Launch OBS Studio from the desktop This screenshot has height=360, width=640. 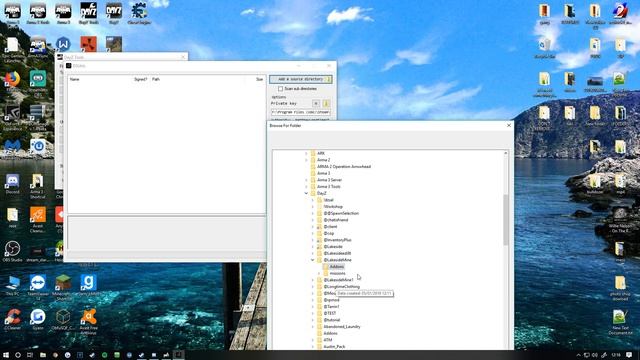(12, 251)
